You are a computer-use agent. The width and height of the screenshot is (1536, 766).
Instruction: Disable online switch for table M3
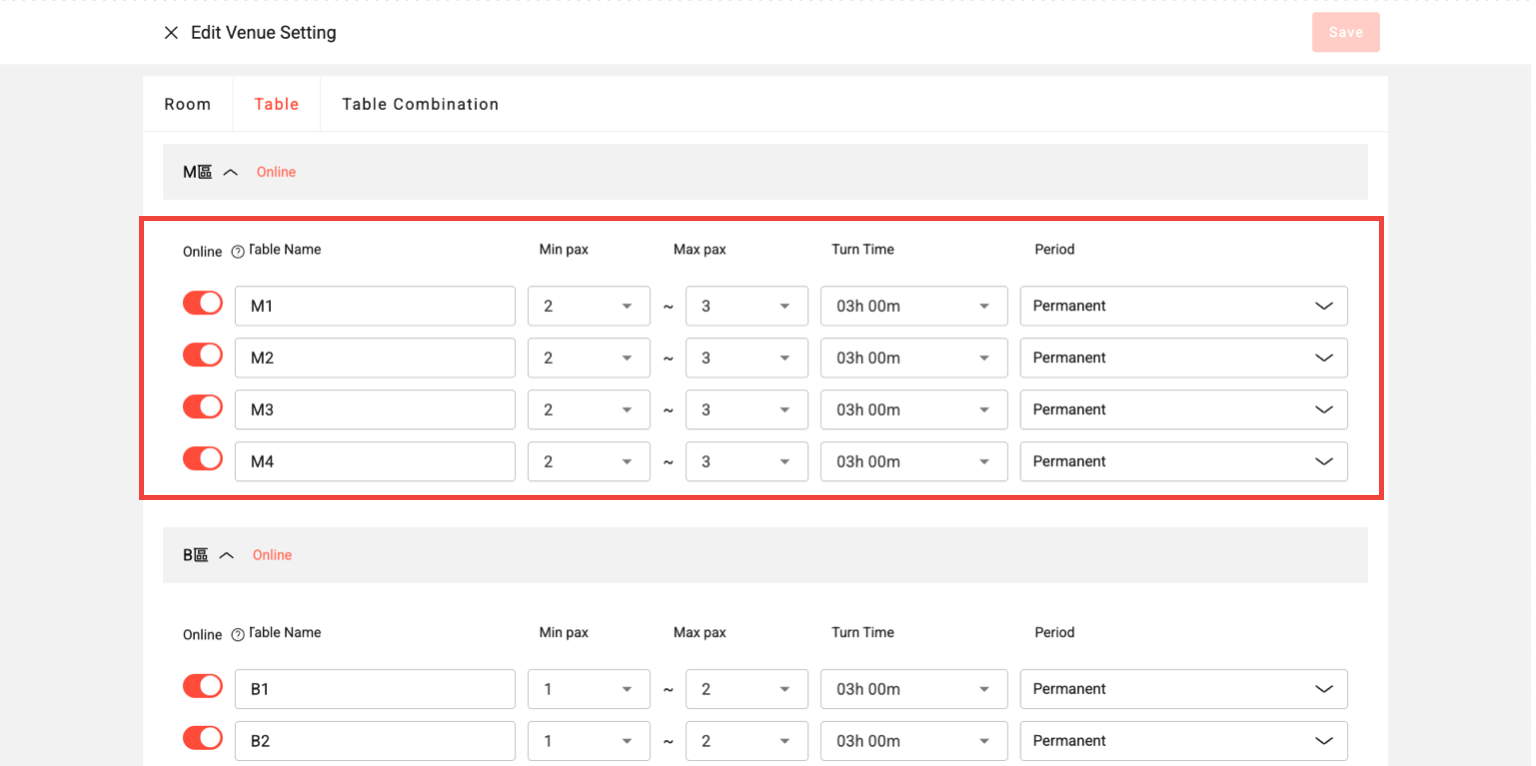[203, 408]
